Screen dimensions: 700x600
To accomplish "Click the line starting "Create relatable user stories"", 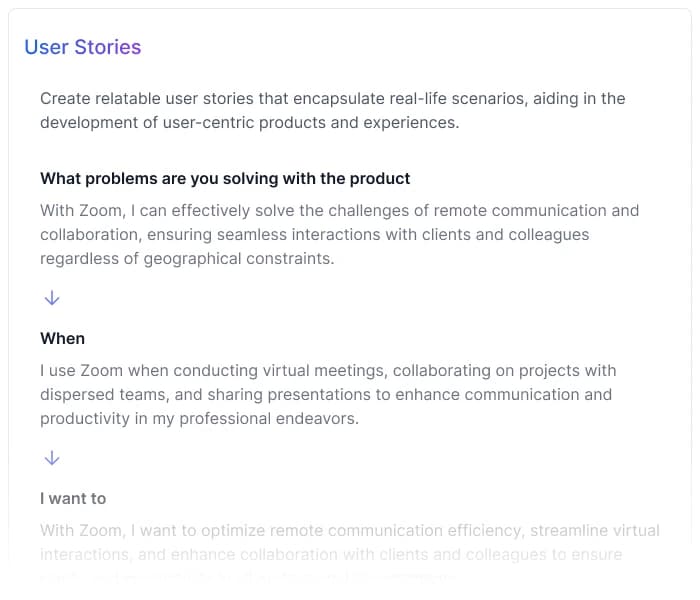I will coord(332,99).
